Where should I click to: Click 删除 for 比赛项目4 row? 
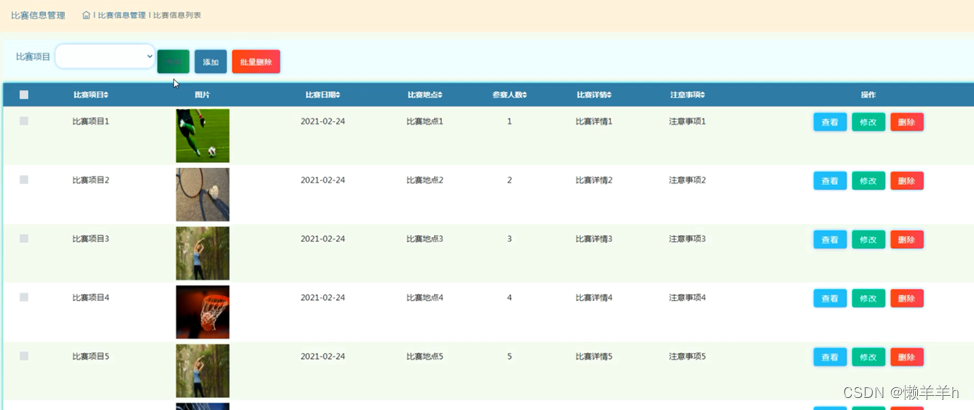907,299
